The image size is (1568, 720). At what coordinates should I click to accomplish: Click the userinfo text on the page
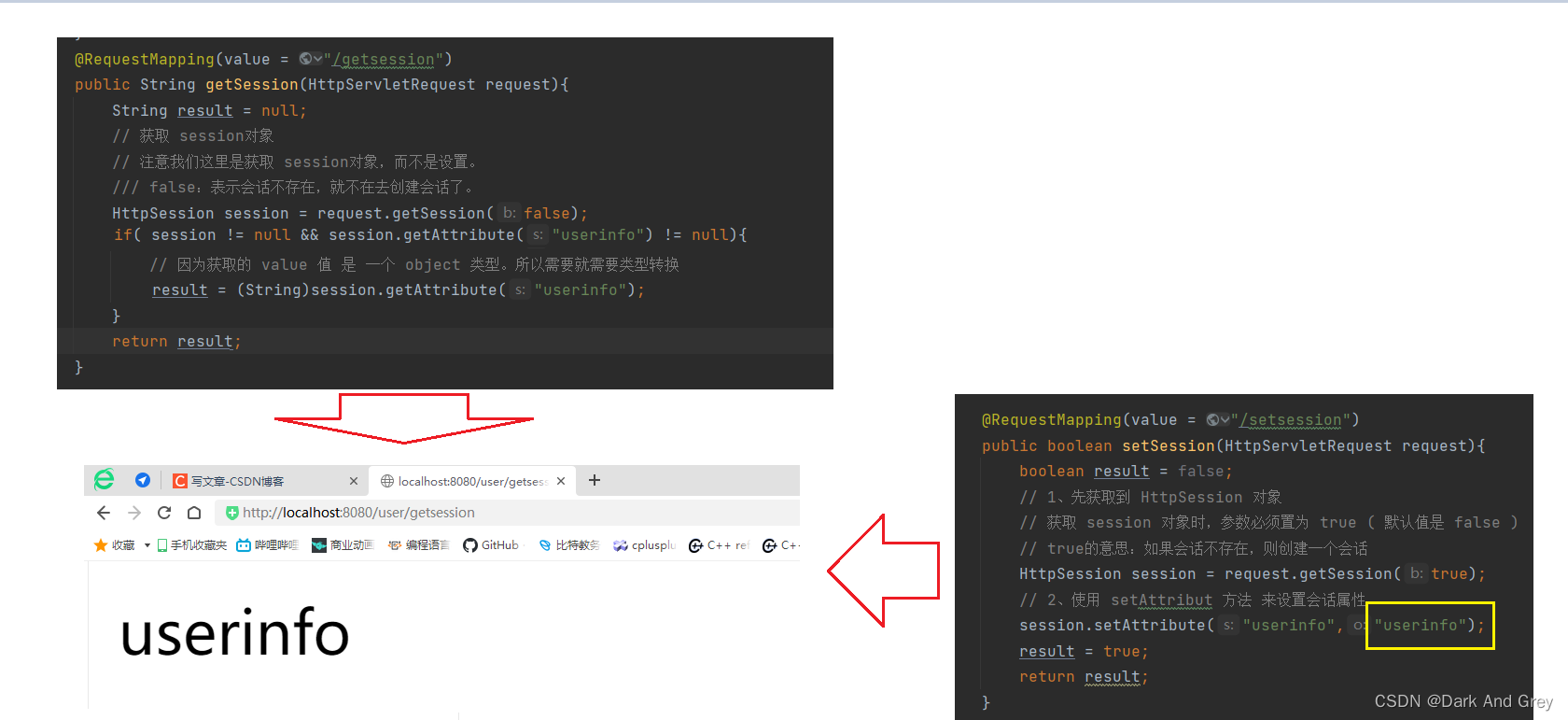[235, 633]
